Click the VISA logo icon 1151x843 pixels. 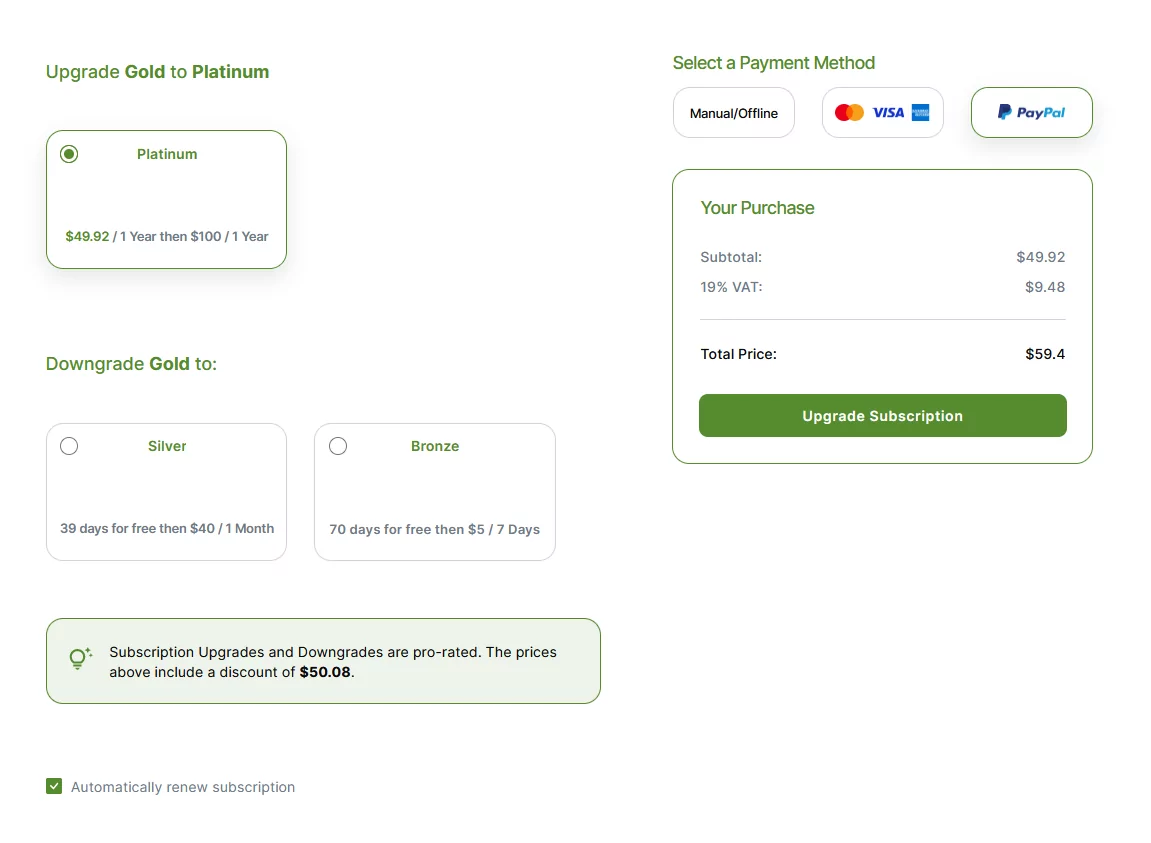[888, 113]
